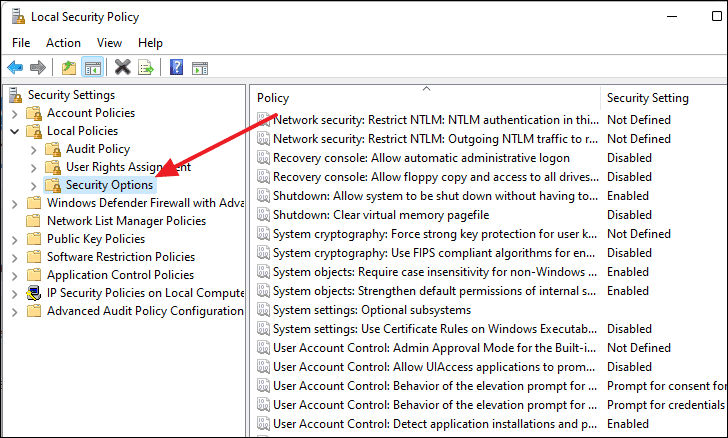728x438 pixels.
Task: Select Shutdown: Allow system to be shut down policy
Action: (x=435, y=196)
